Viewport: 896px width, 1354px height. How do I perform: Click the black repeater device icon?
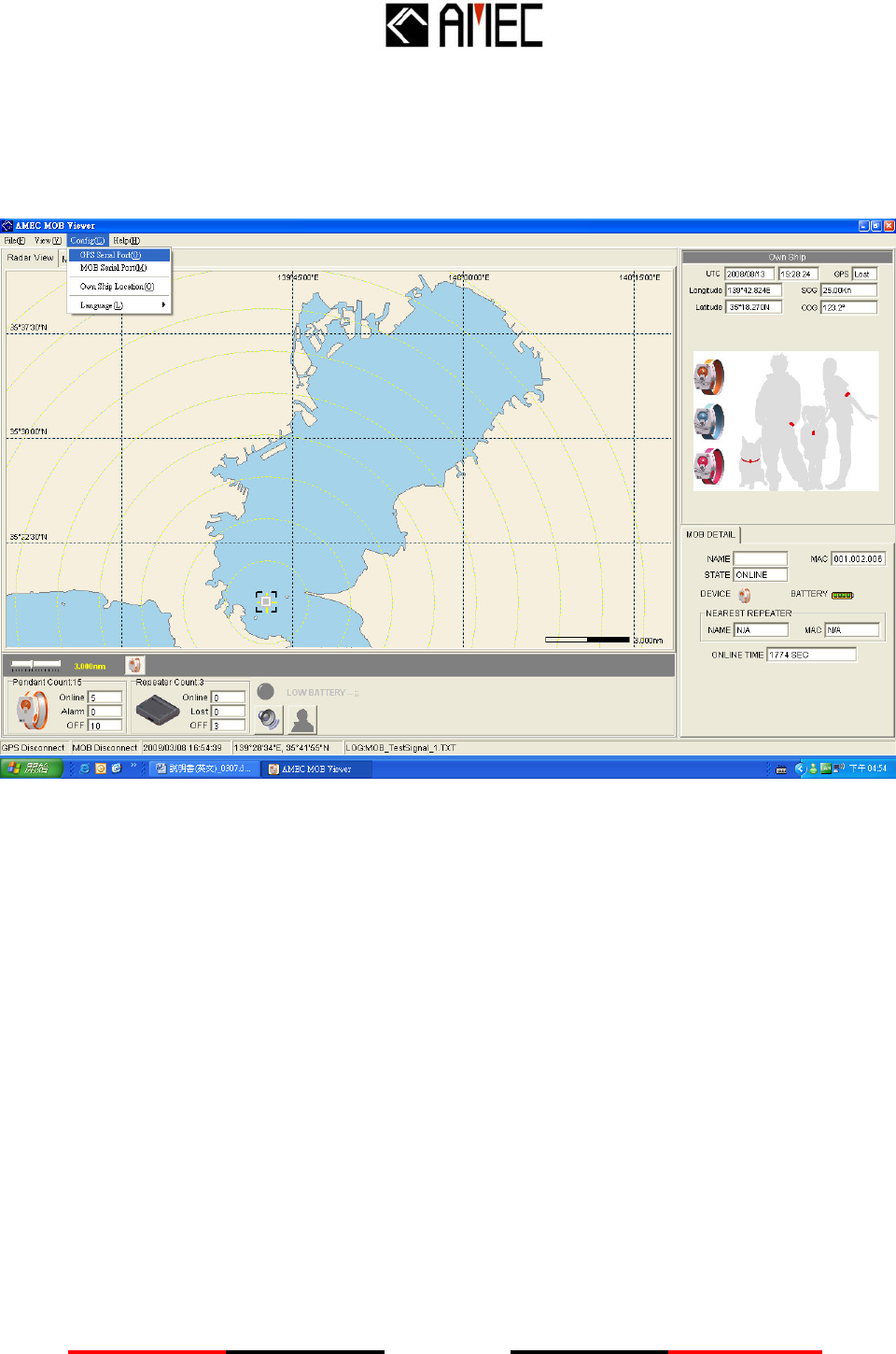pyautogui.click(x=157, y=712)
